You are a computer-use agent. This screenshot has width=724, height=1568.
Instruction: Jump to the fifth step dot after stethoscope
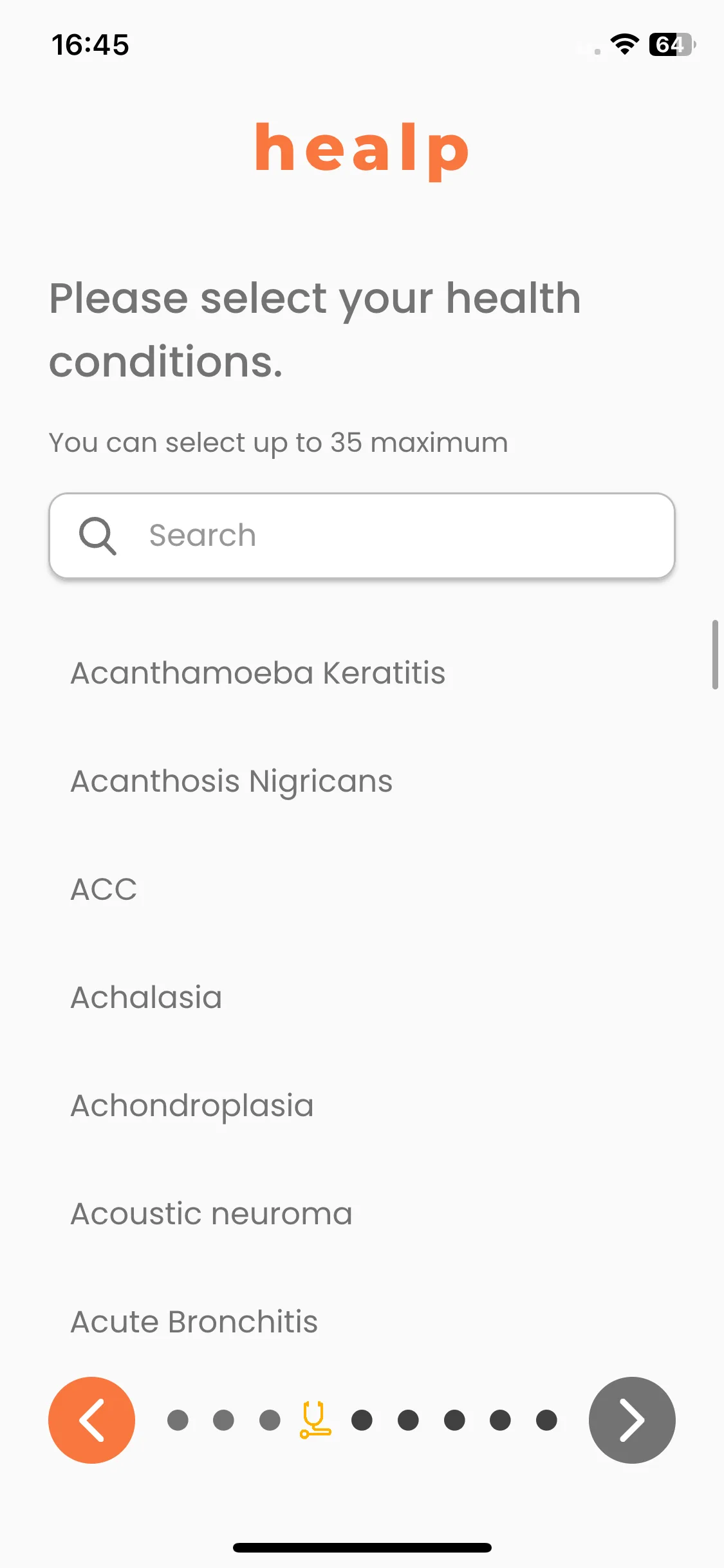[546, 1420]
